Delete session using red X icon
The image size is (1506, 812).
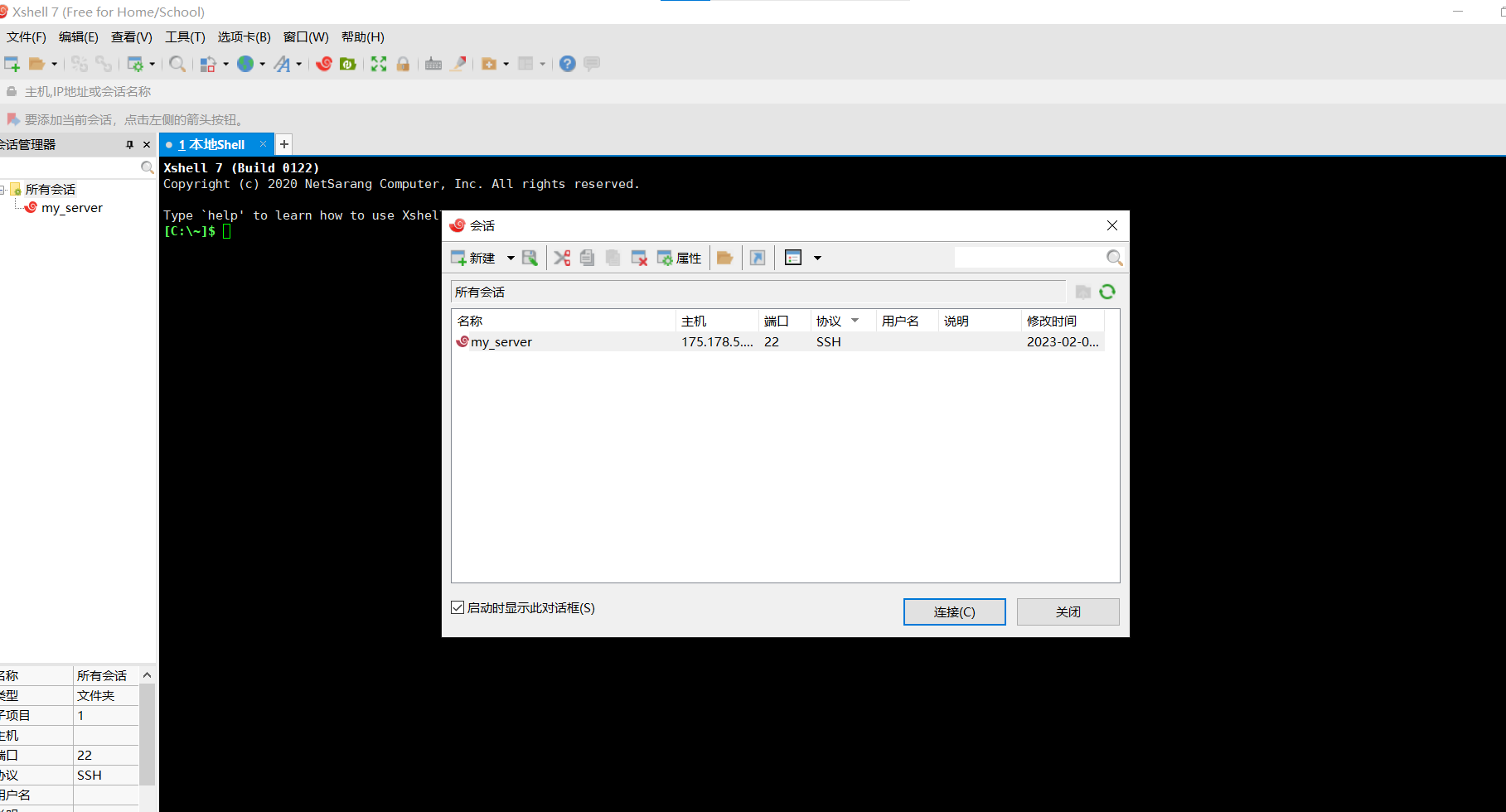[639, 258]
